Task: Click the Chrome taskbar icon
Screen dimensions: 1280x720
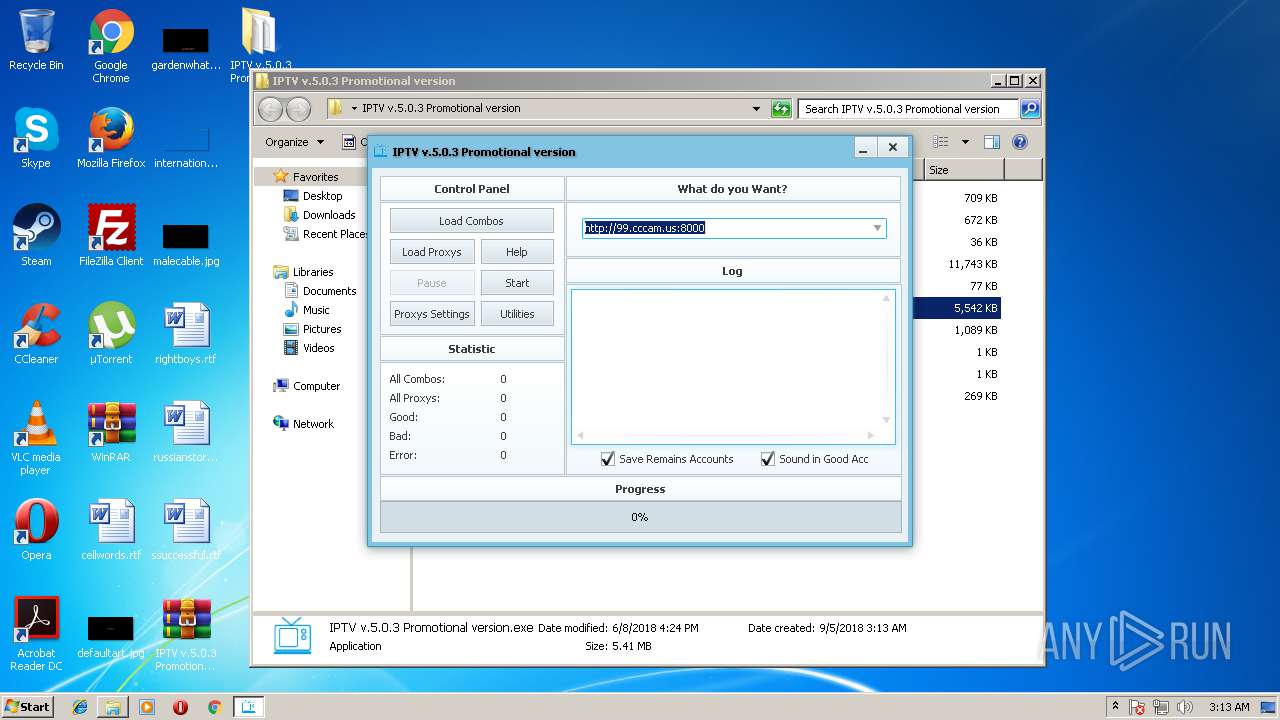Action: pyautogui.click(x=214, y=707)
